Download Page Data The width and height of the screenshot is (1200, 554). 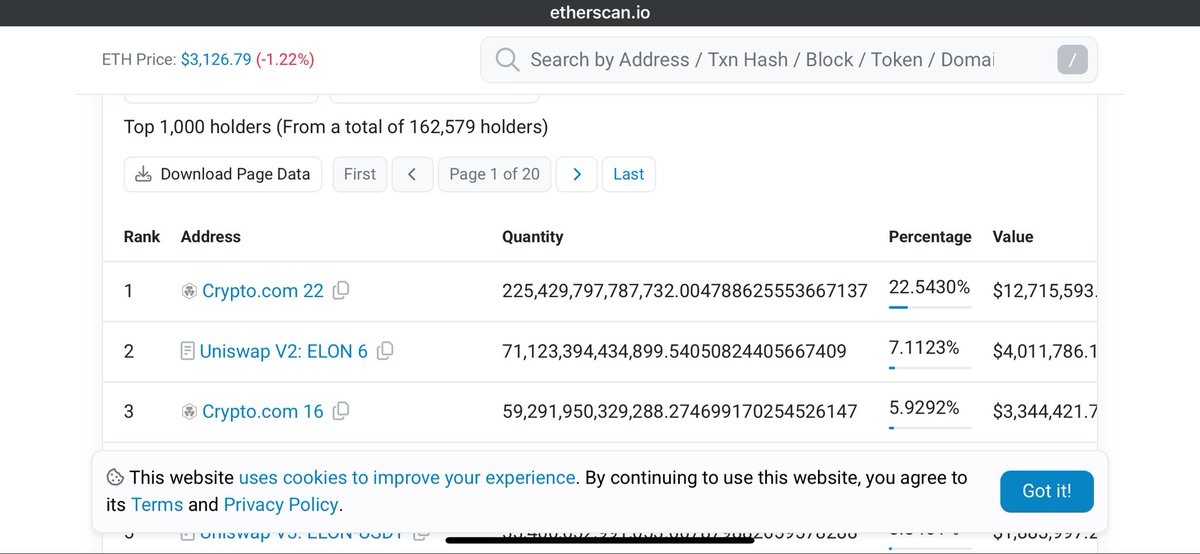223,174
